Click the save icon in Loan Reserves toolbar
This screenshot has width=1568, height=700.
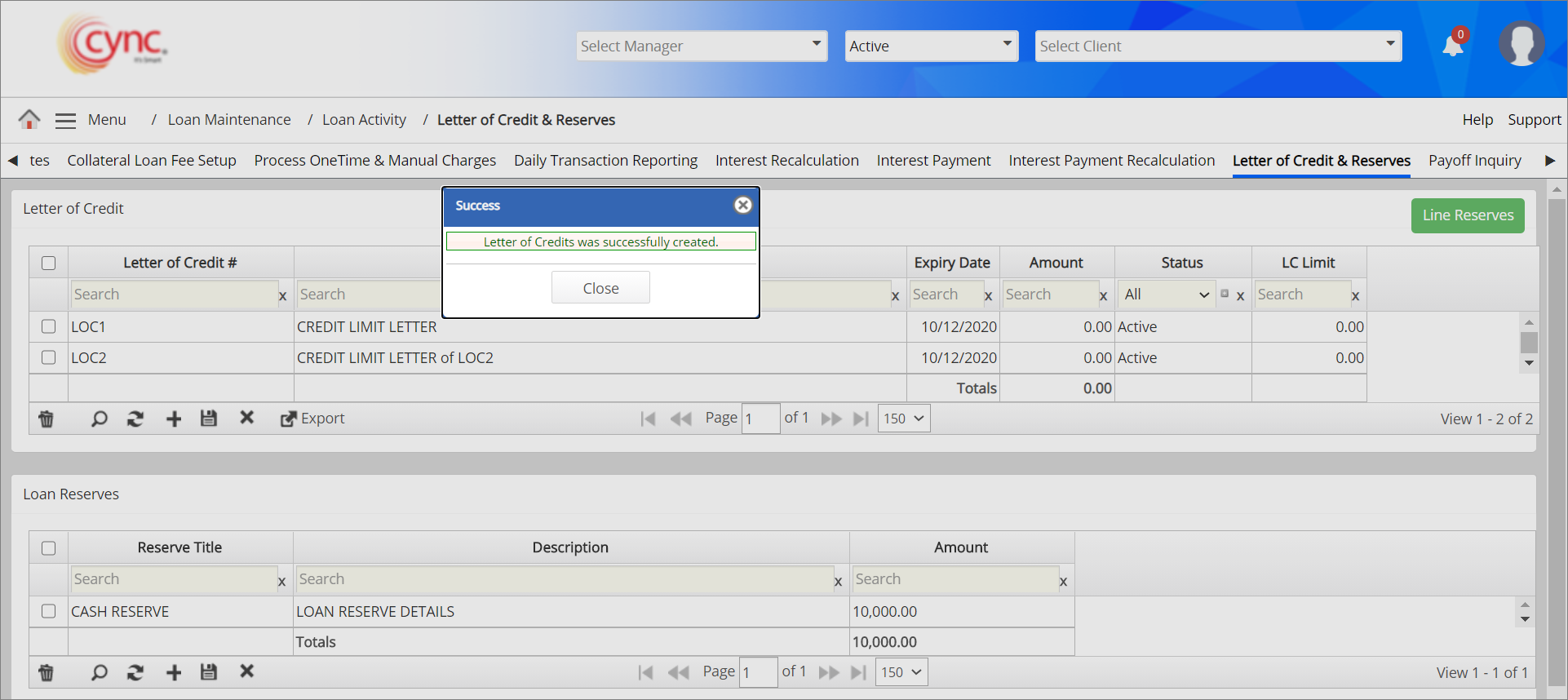click(209, 672)
